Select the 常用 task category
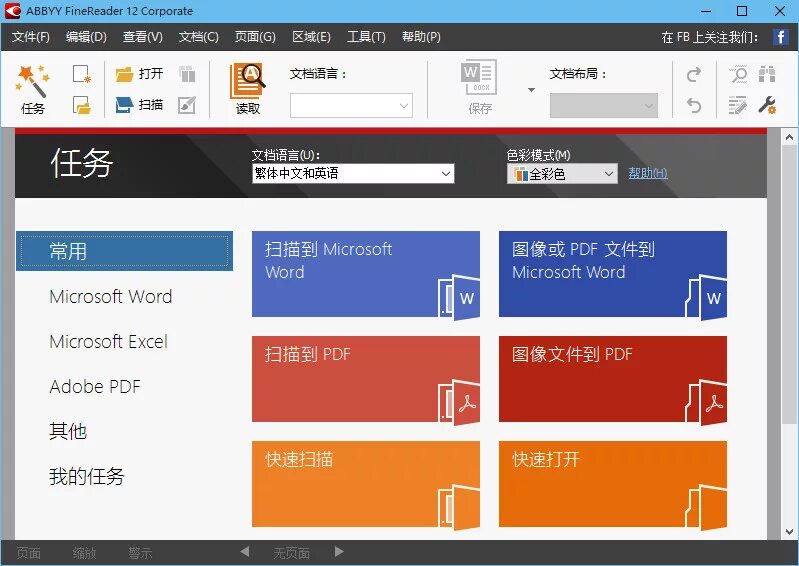This screenshot has width=799, height=566. click(124, 251)
